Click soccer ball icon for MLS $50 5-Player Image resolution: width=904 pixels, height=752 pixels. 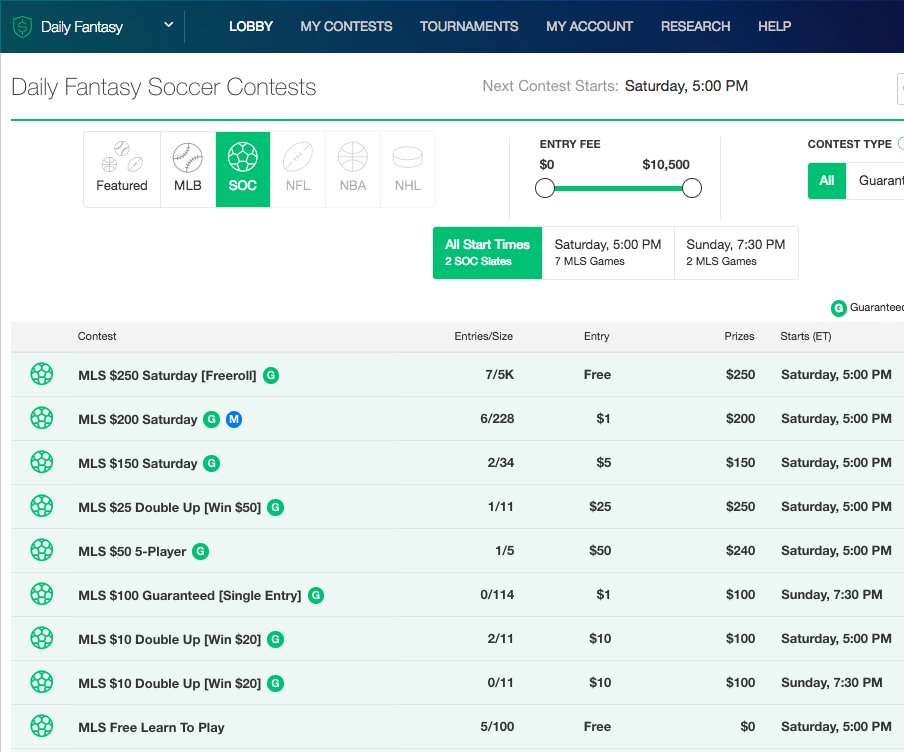click(42, 550)
